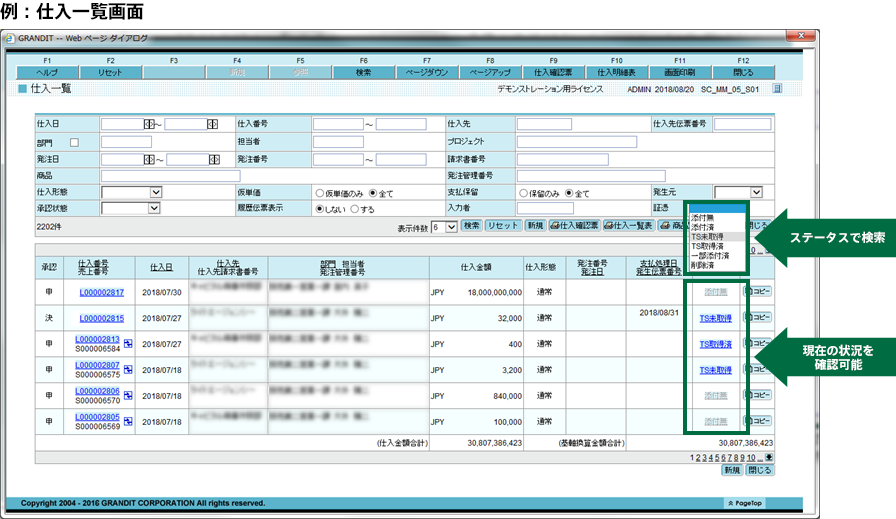Click the sales link icon beside S000006570
This screenshot has height=519, width=896.
[x=128, y=396]
